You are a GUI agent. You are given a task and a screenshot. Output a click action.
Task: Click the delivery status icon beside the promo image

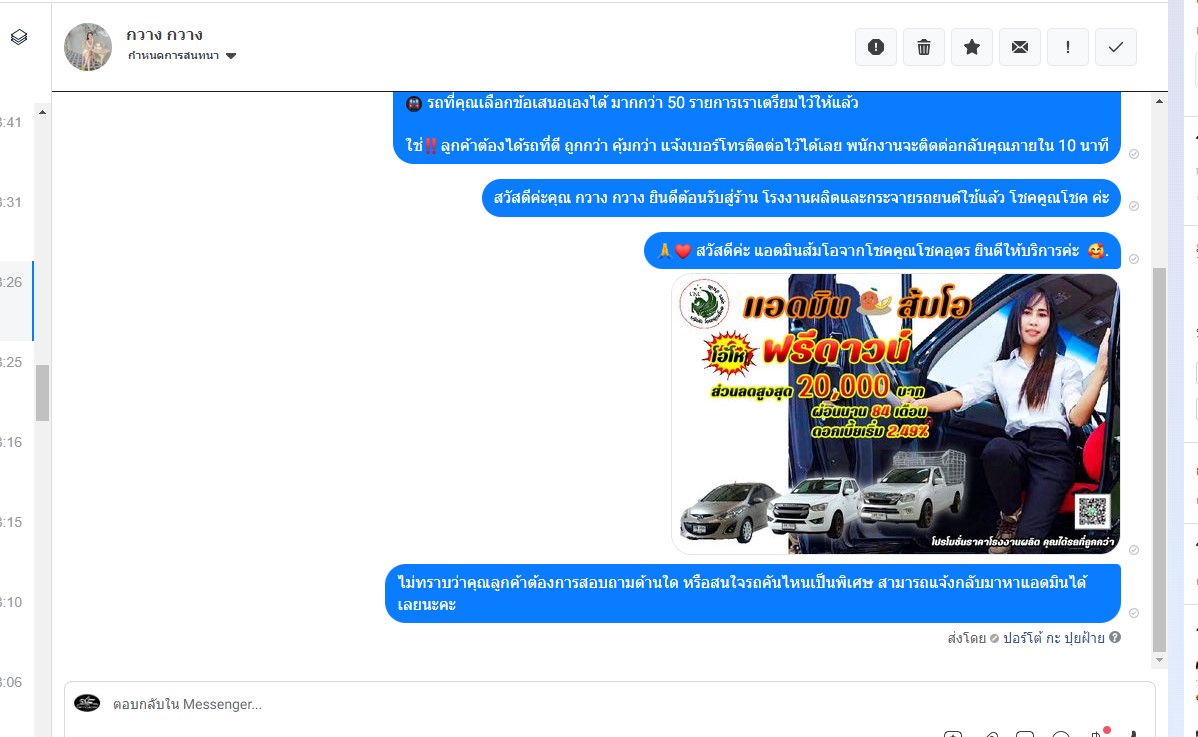[1134, 550]
